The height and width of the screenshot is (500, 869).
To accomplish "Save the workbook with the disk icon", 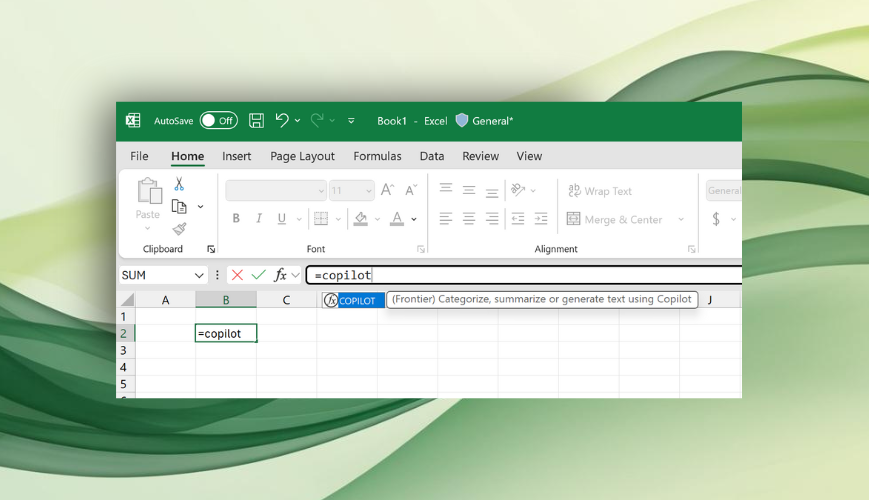I will coord(256,120).
